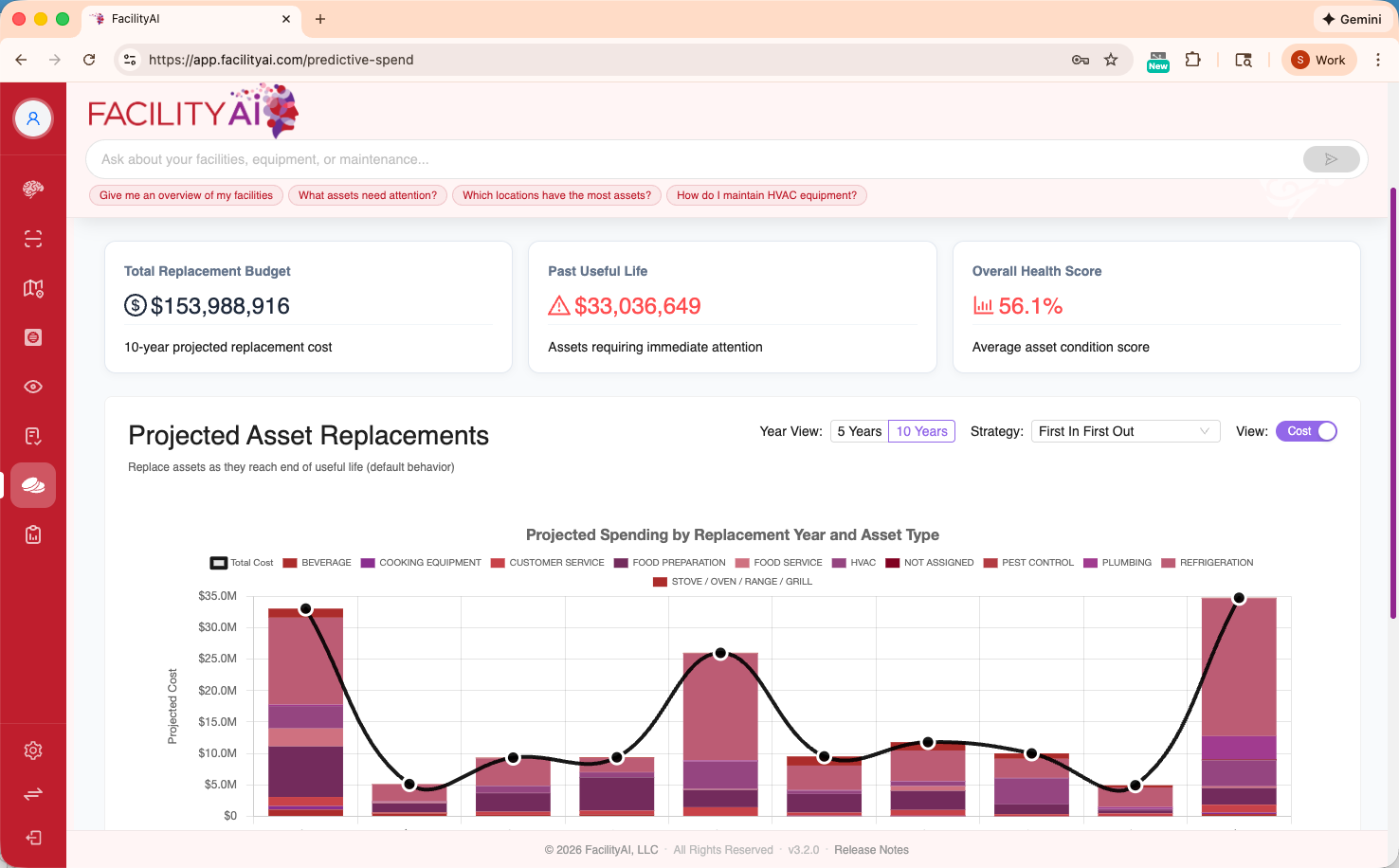
Task: Open the locations map icon in the sidebar
Action: pos(33,288)
